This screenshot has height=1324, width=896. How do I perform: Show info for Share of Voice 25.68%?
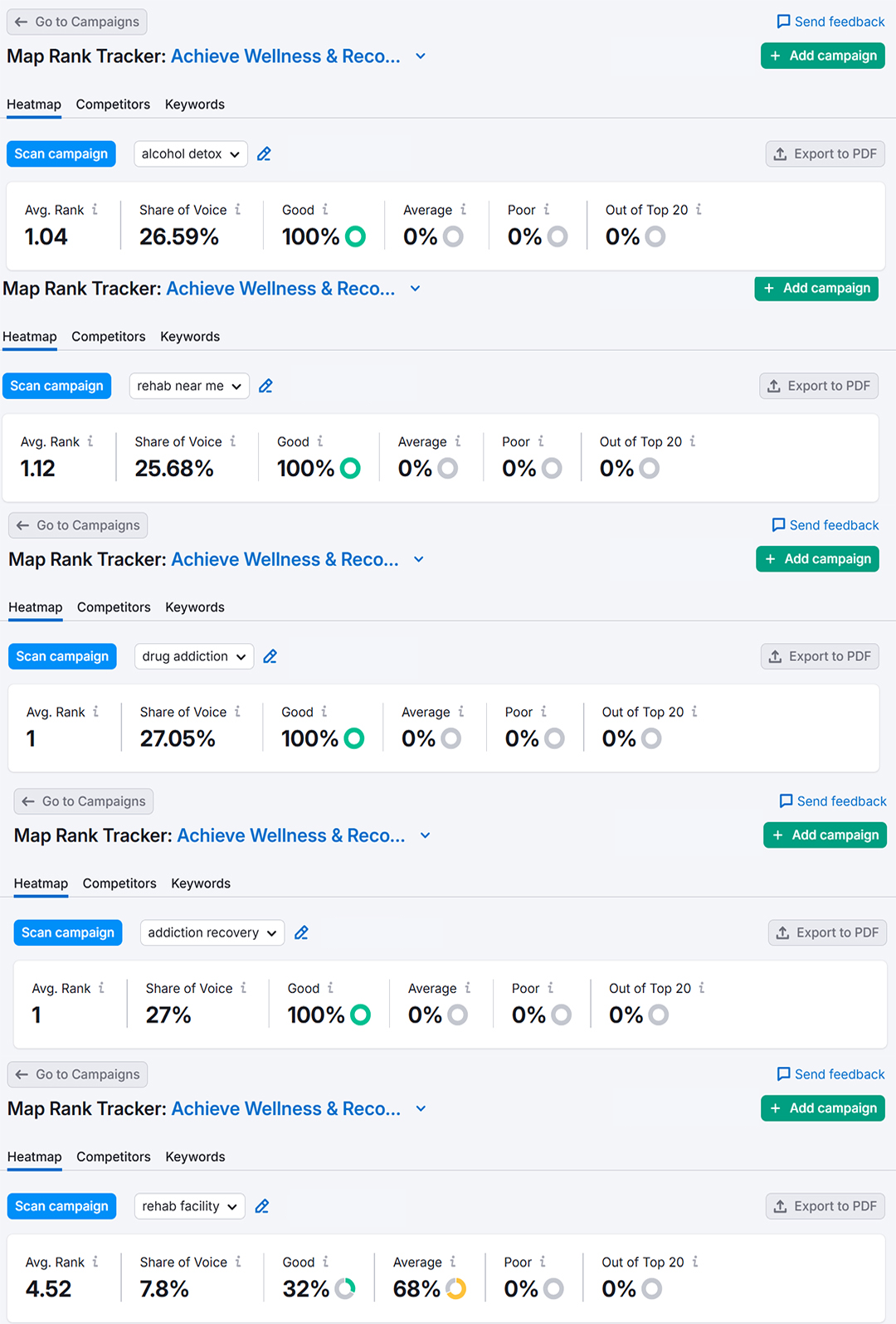(x=233, y=441)
